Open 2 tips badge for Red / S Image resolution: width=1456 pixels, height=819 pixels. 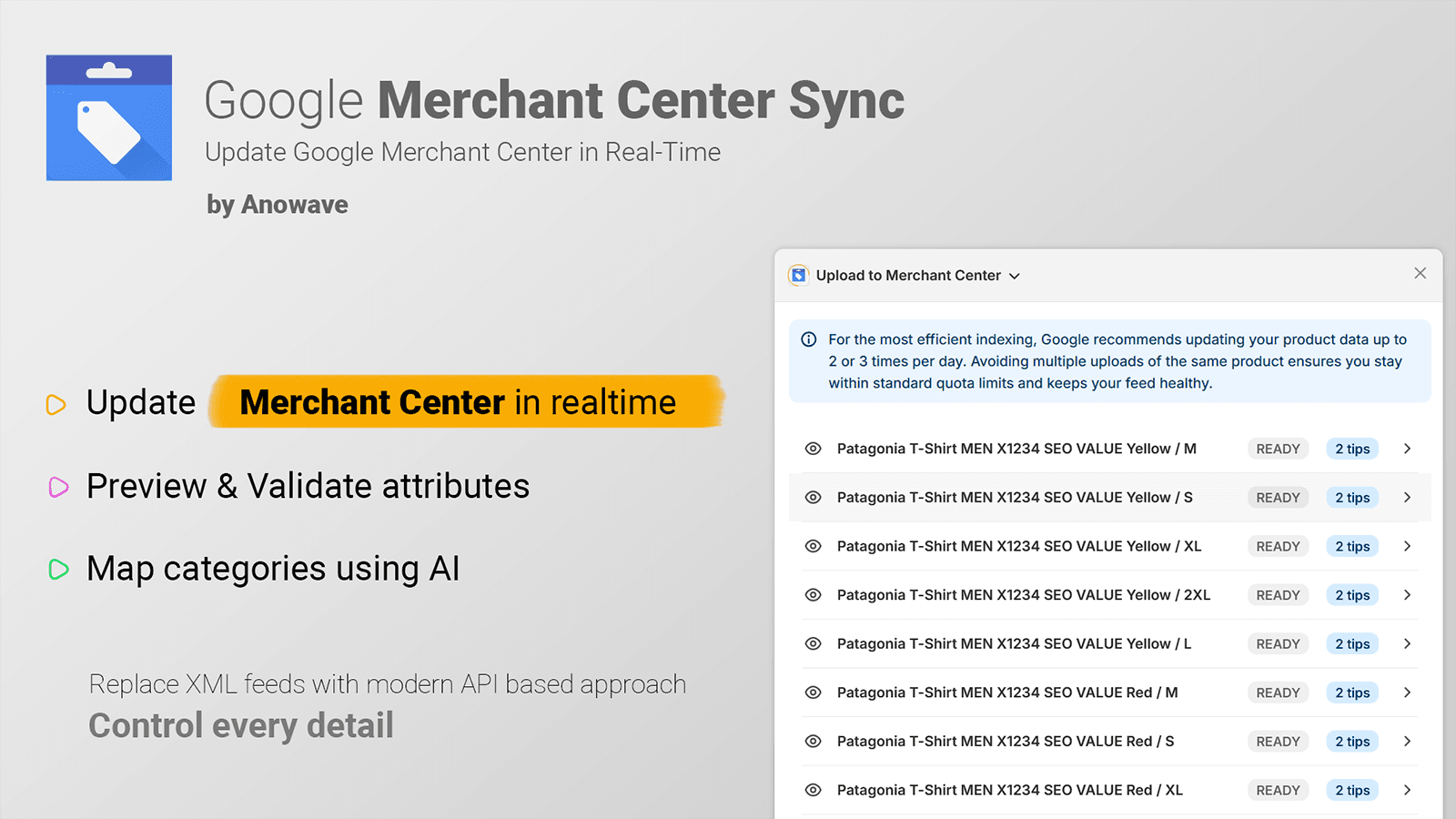point(1352,742)
